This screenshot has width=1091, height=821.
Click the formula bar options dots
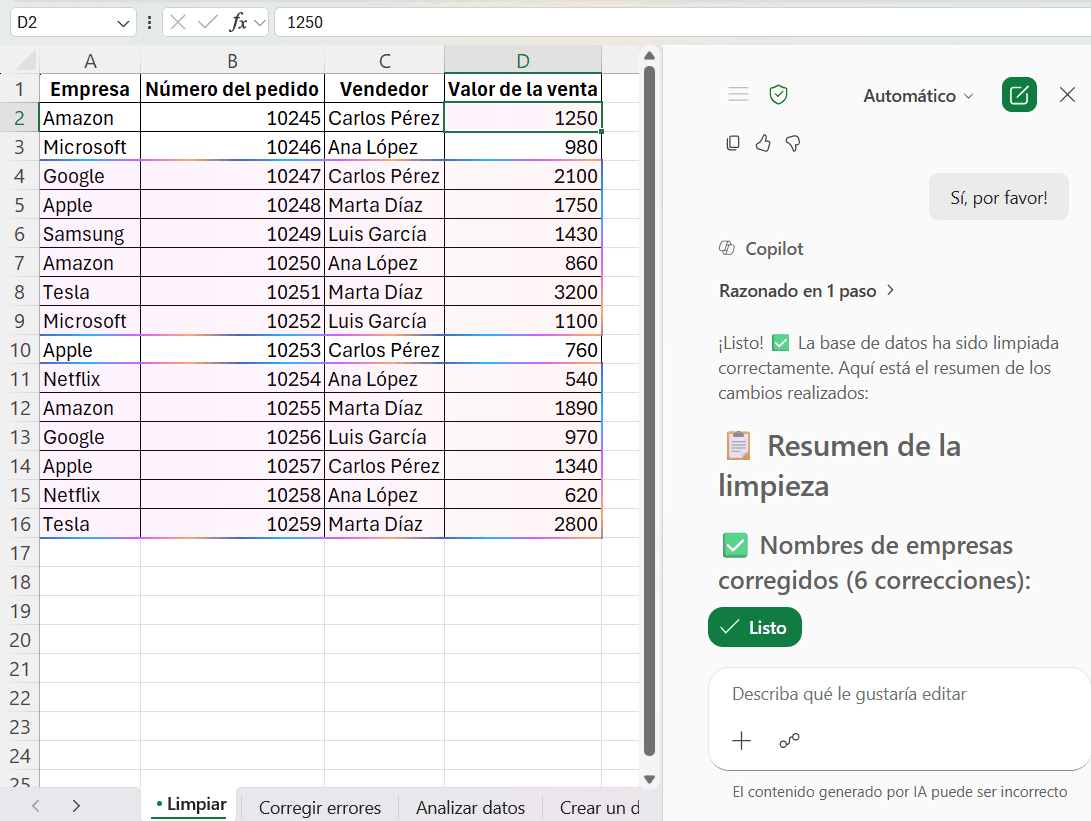pyautogui.click(x=150, y=23)
